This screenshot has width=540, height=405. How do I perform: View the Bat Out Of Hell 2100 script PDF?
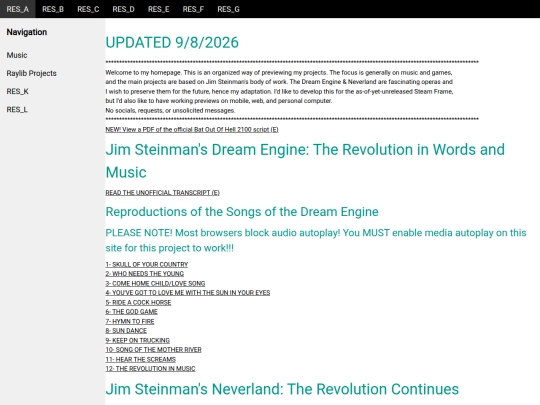coord(192,129)
